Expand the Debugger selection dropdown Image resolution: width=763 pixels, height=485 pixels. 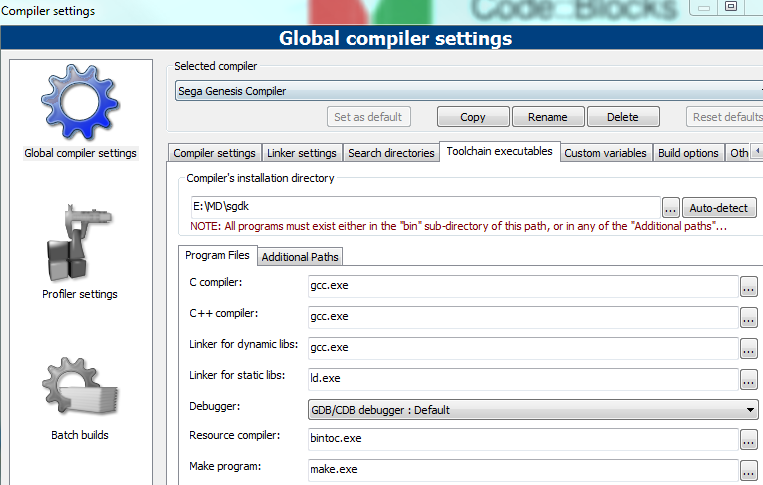pos(750,409)
